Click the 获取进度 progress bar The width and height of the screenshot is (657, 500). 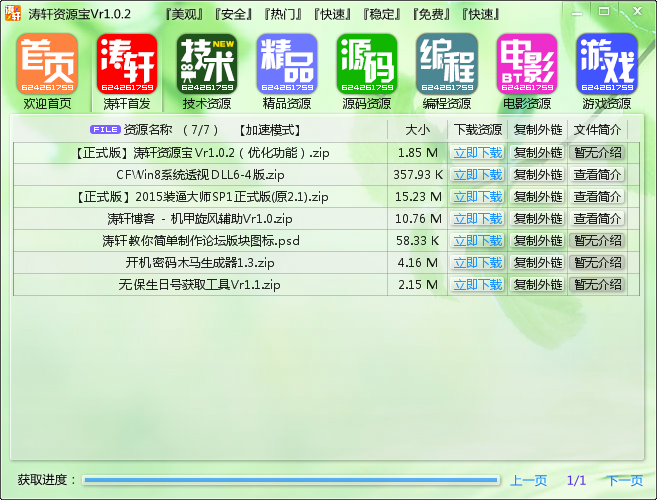291,480
